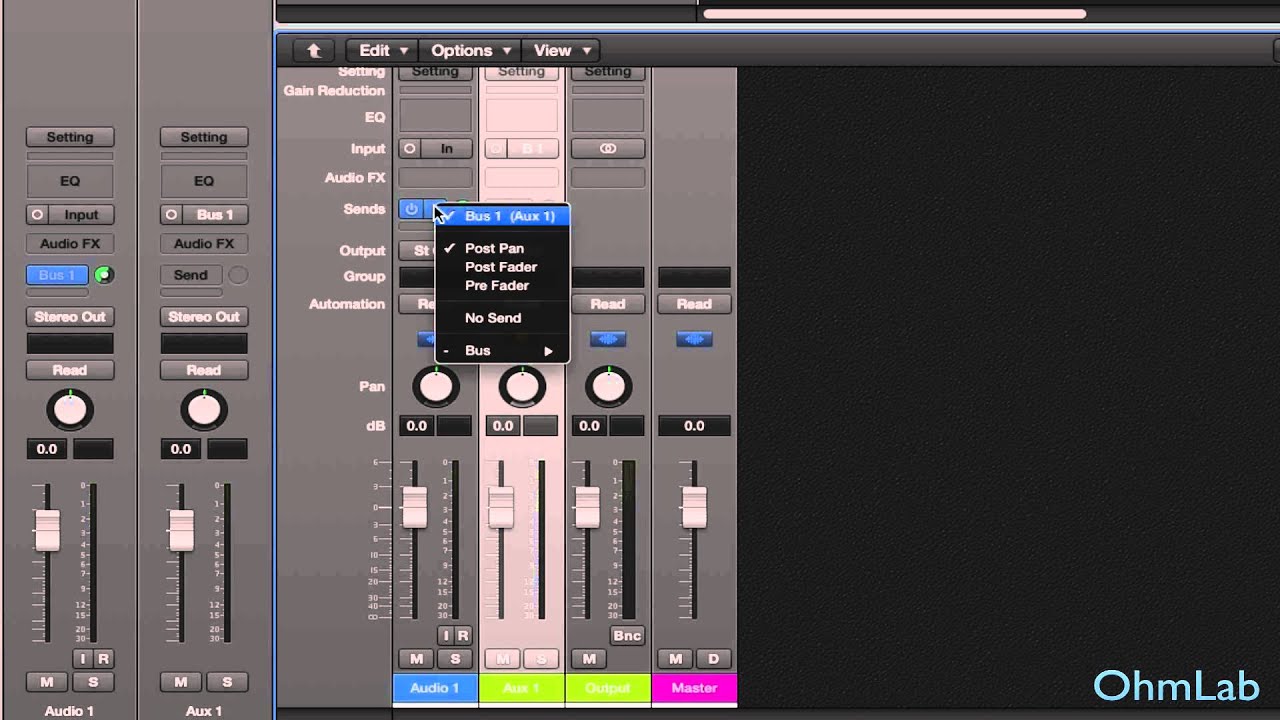Screen dimensions: 1280x720
Task: Click the In input button on Audio 1
Action: (x=446, y=148)
